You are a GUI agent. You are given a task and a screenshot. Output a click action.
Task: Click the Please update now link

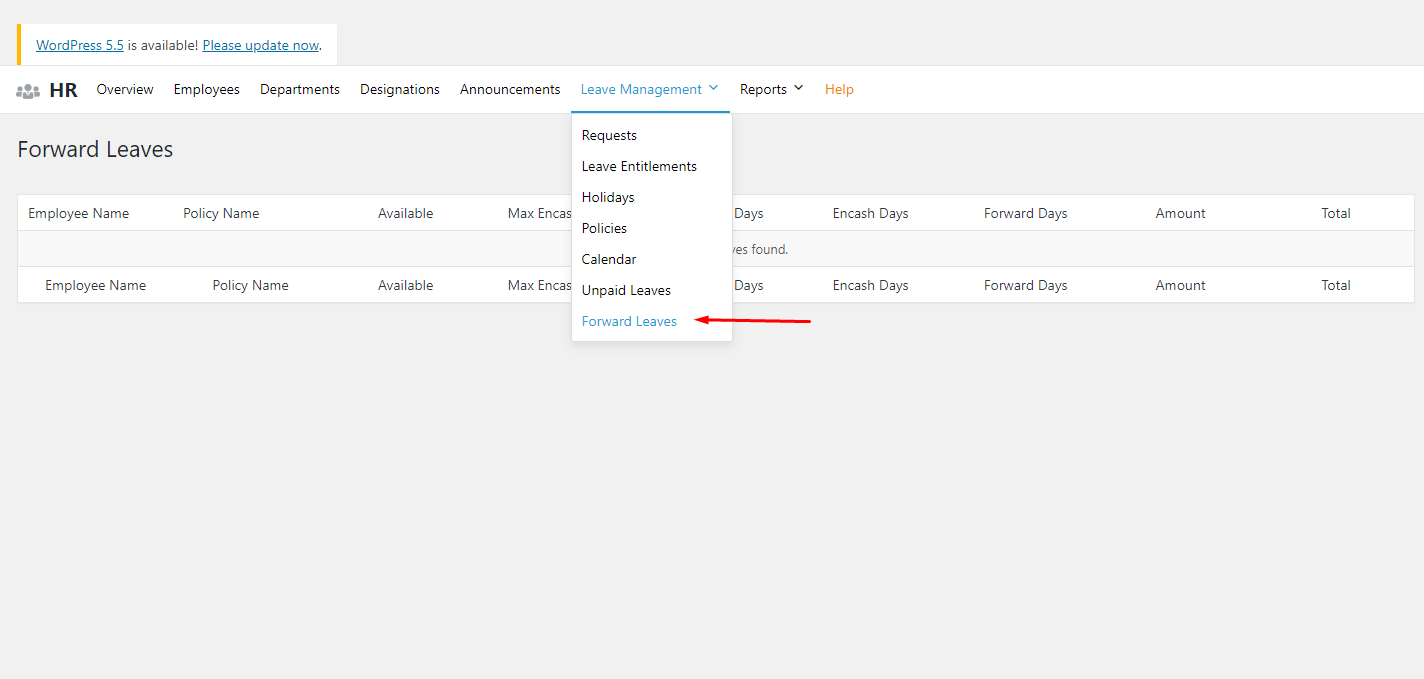(260, 45)
